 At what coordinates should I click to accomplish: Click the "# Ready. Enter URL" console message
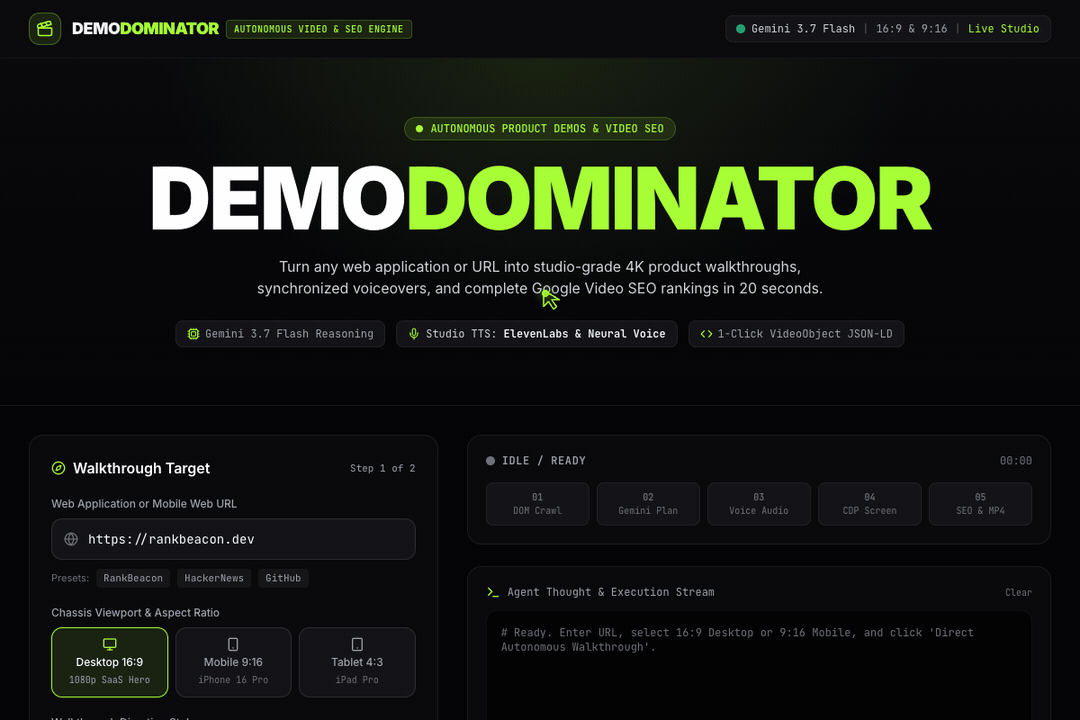tap(737, 639)
